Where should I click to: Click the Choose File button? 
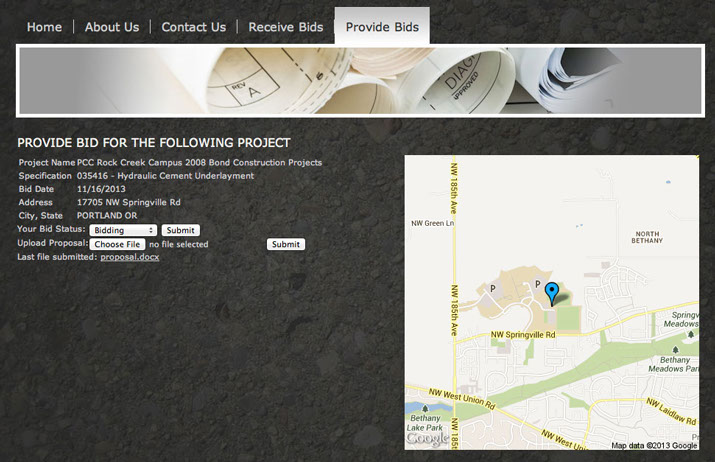coord(117,244)
